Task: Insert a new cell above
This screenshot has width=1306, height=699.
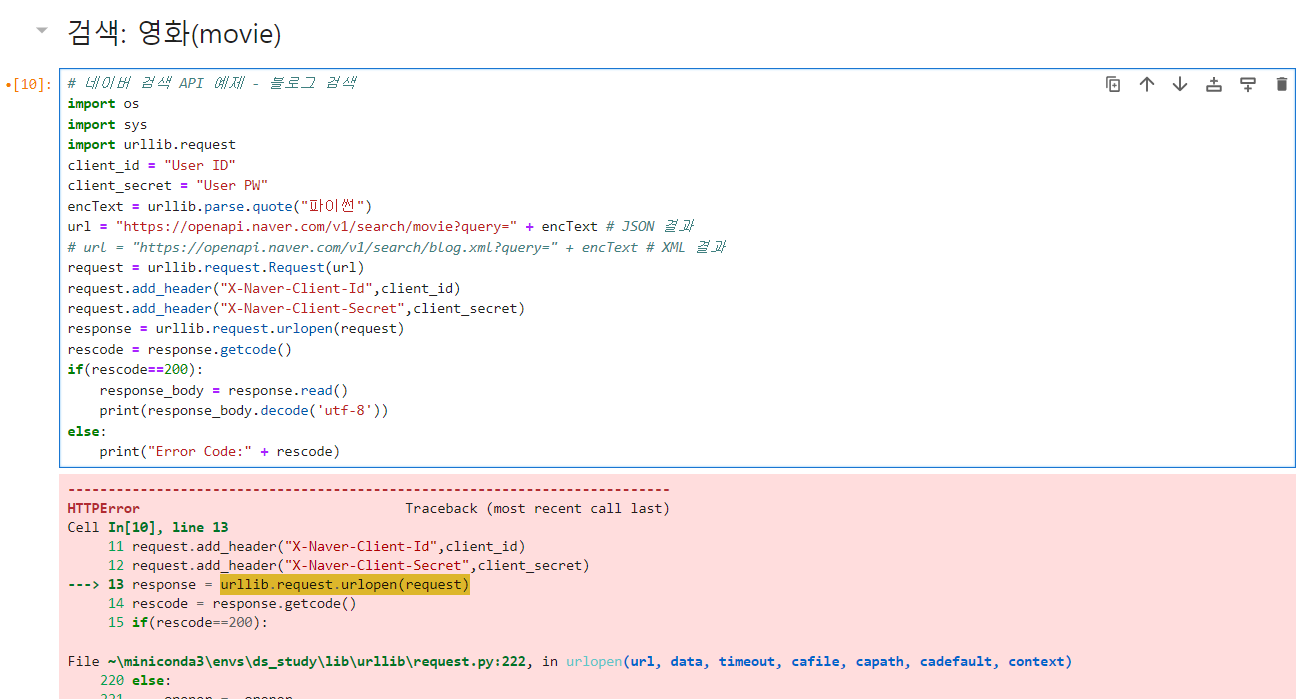Action: 1213,84
